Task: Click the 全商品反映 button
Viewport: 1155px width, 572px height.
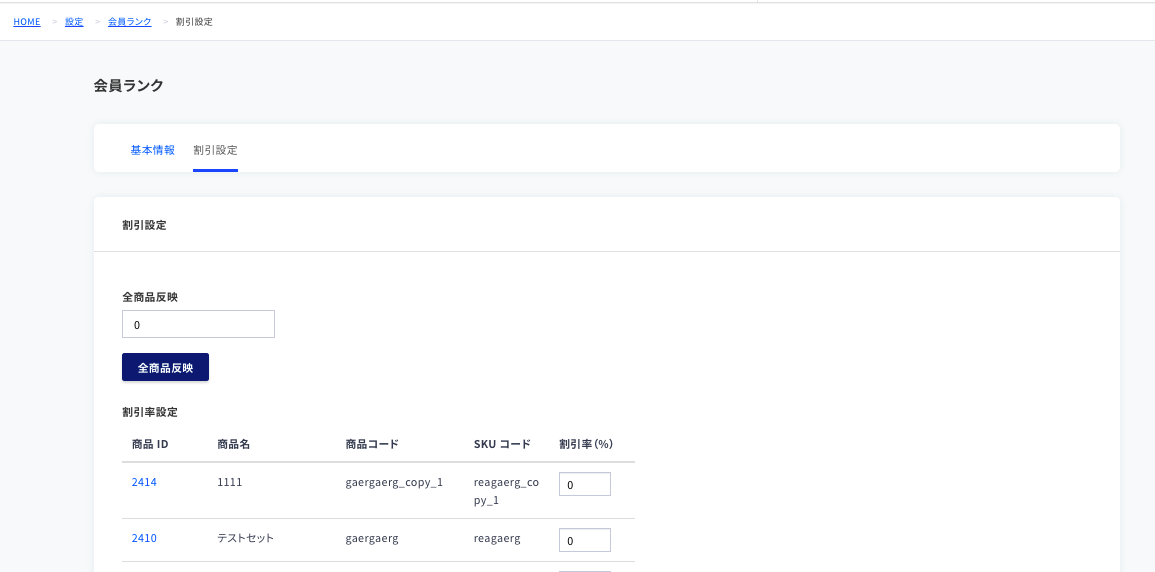Action: (x=165, y=367)
